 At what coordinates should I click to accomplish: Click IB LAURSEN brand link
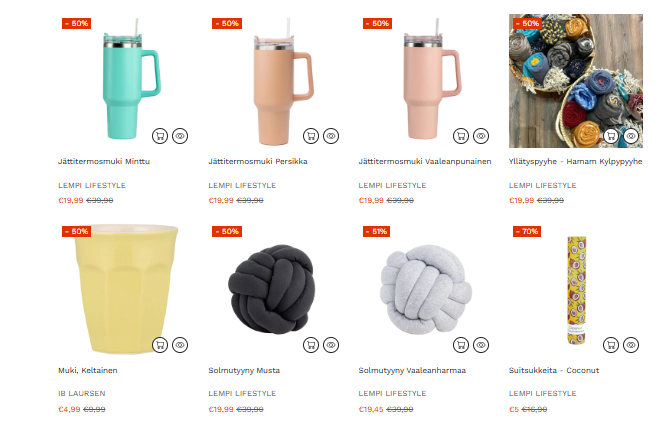pyautogui.click(x=82, y=394)
